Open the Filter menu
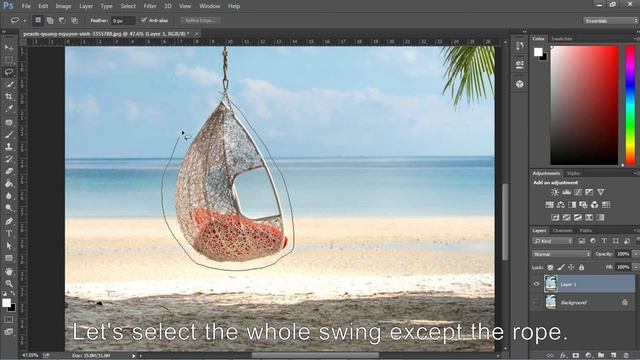The width and height of the screenshot is (640, 360). pos(150,6)
